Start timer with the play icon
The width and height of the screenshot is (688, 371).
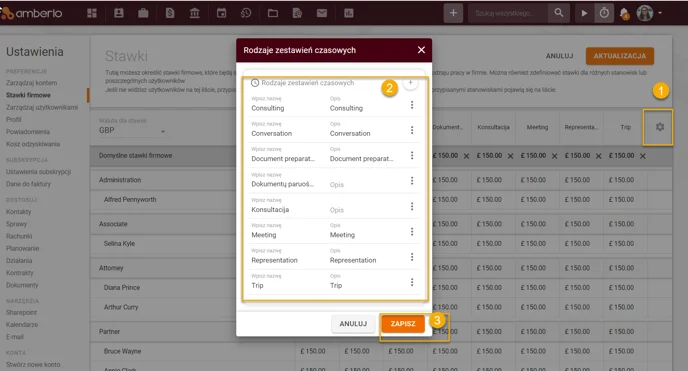(584, 13)
